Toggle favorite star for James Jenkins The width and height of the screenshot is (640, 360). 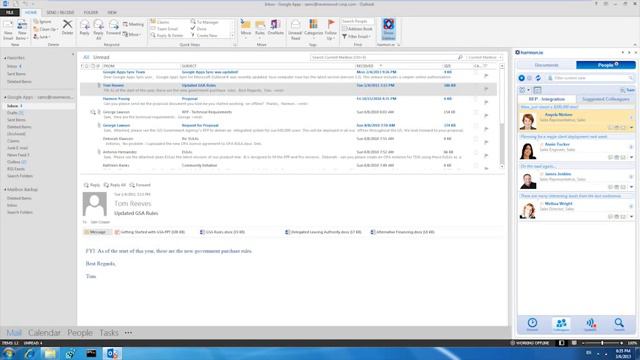click(x=542, y=174)
